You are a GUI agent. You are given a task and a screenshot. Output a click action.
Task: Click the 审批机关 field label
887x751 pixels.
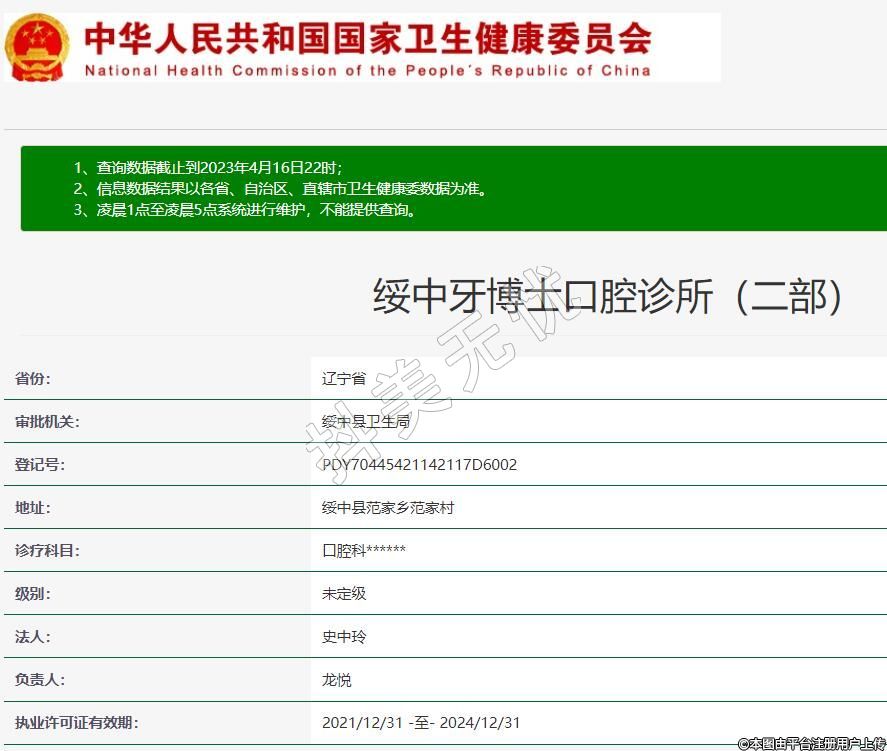(x=46, y=422)
